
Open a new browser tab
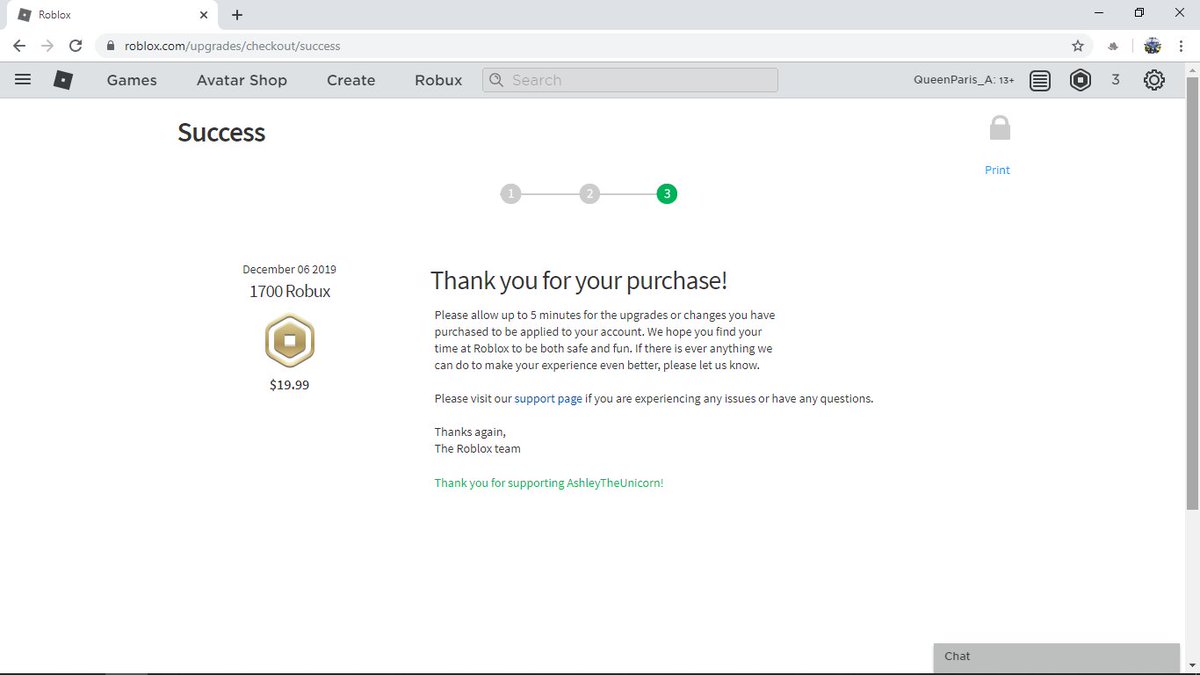[237, 15]
